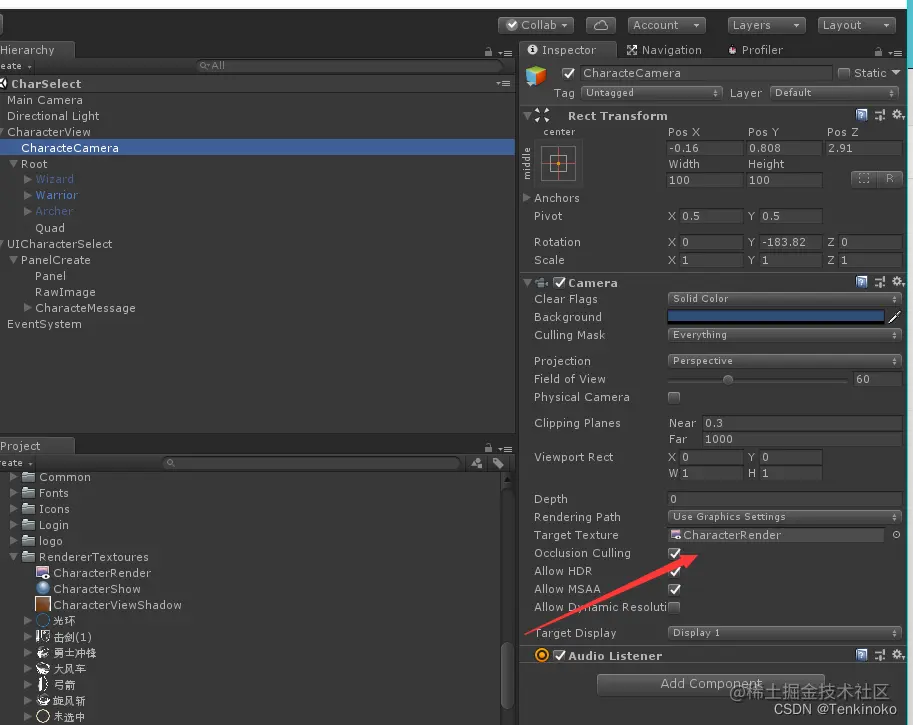The image size is (913, 725).
Task: Click Project search by label icon
Action: click(x=498, y=463)
